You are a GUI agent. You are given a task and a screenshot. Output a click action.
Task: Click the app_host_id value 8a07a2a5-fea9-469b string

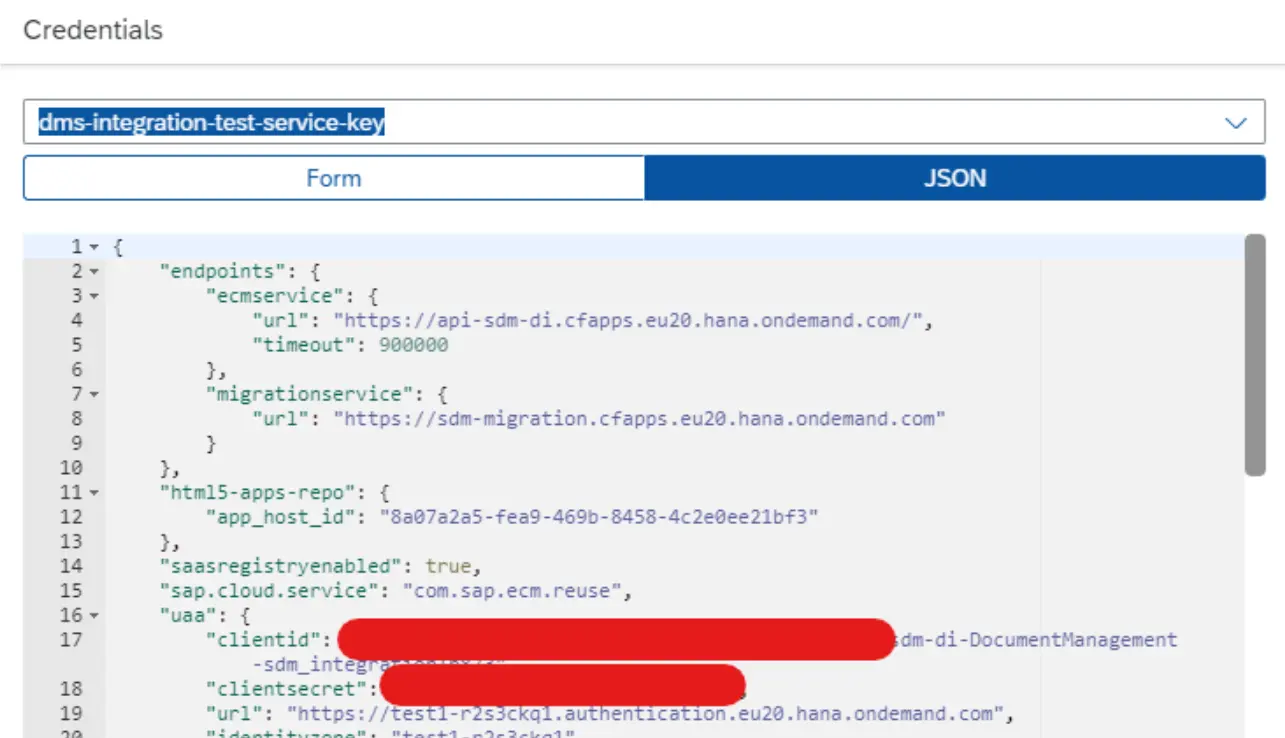pos(599,517)
